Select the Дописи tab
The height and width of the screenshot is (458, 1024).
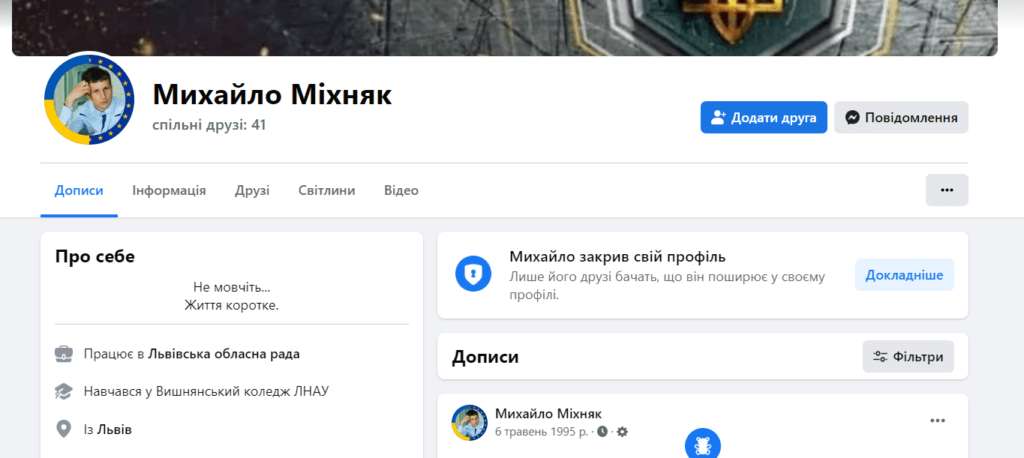(x=79, y=191)
